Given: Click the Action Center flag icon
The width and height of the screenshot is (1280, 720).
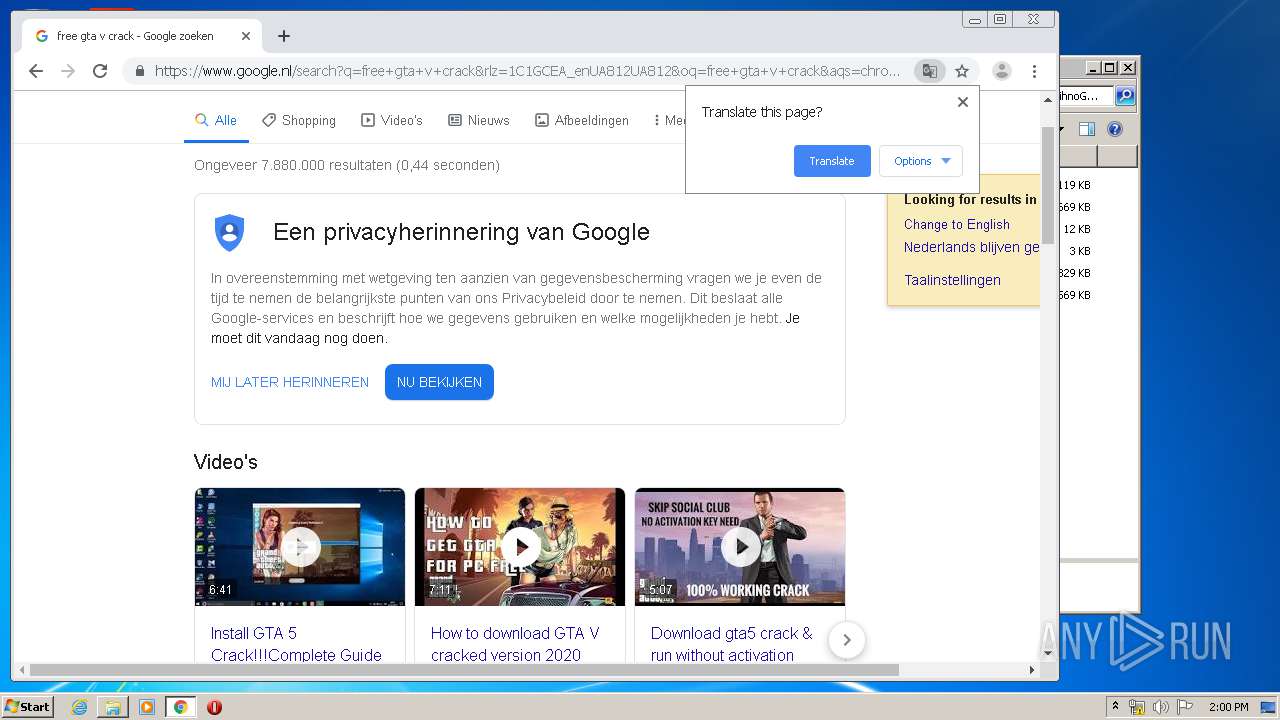Looking at the screenshot, I should [x=1185, y=707].
